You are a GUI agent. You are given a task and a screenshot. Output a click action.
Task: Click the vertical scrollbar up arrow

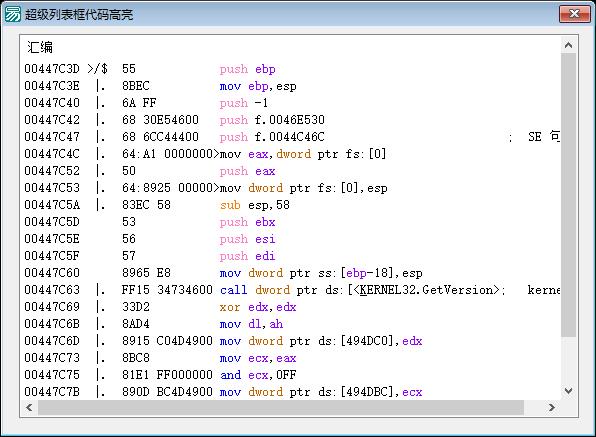pyautogui.click(x=569, y=46)
